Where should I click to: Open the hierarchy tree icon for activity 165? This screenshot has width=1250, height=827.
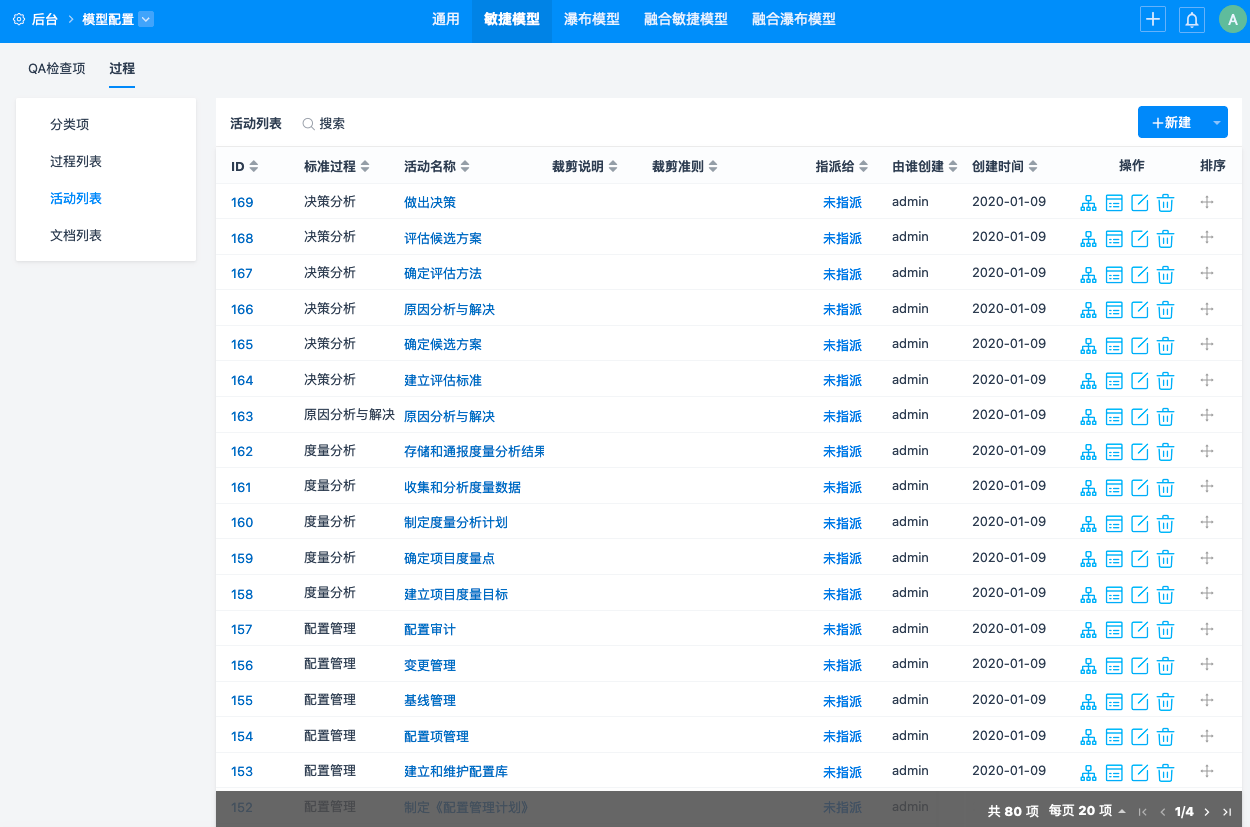coord(1088,345)
